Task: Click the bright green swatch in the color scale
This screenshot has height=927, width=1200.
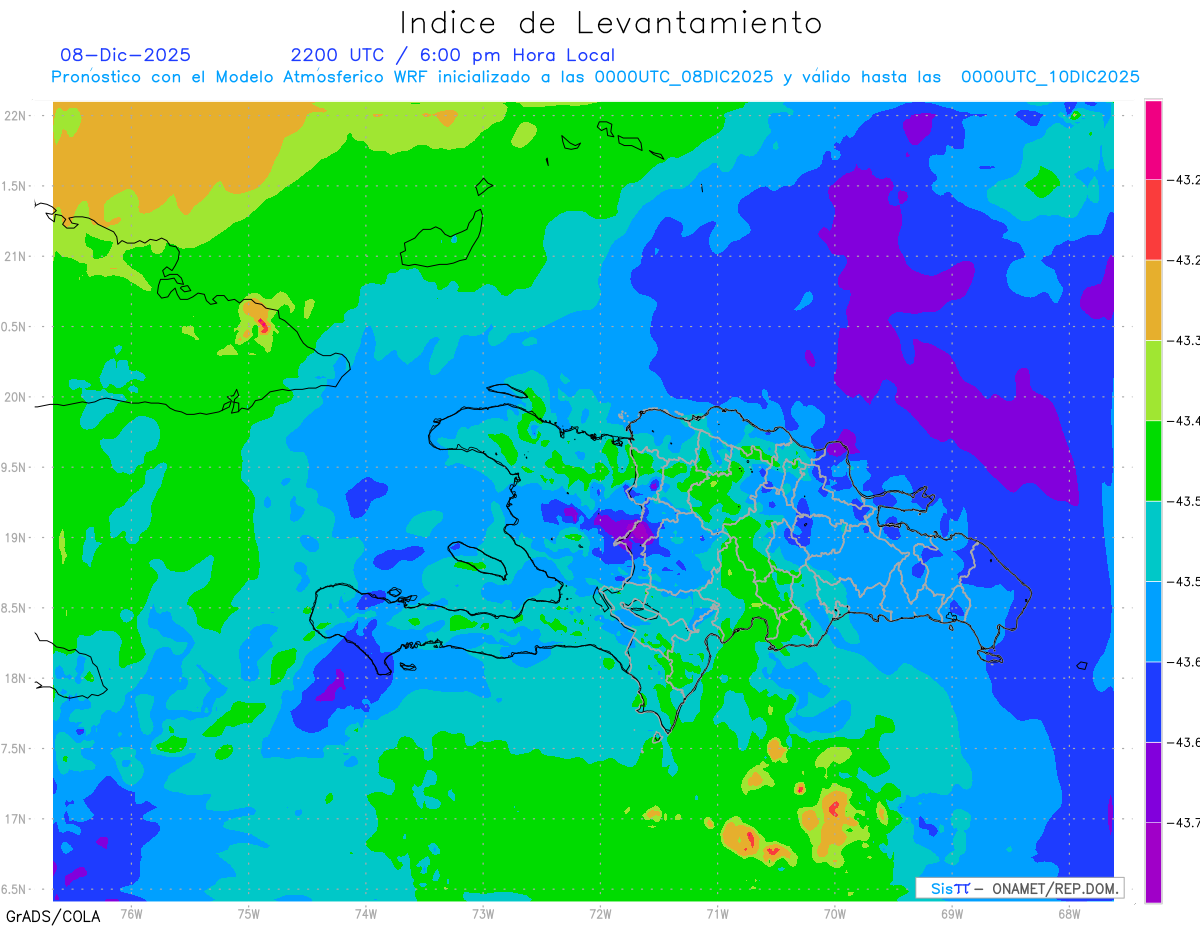Action: (1153, 461)
